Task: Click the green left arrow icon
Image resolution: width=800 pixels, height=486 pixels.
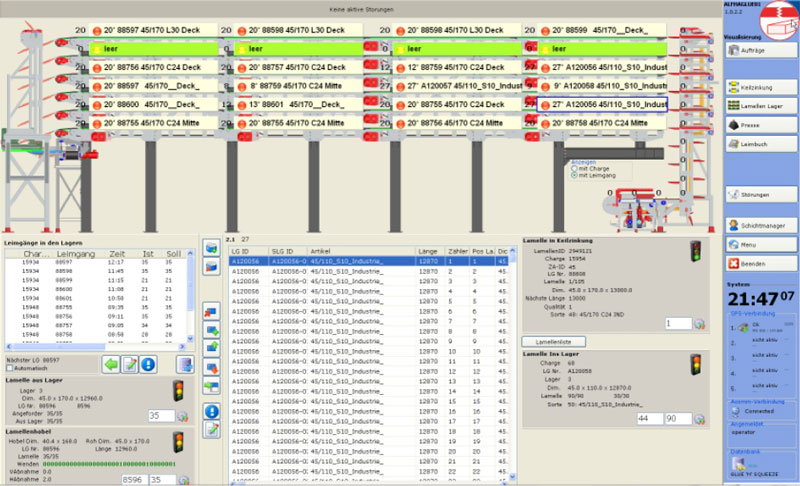Action: pyautogui.click(x=112, y=363)
